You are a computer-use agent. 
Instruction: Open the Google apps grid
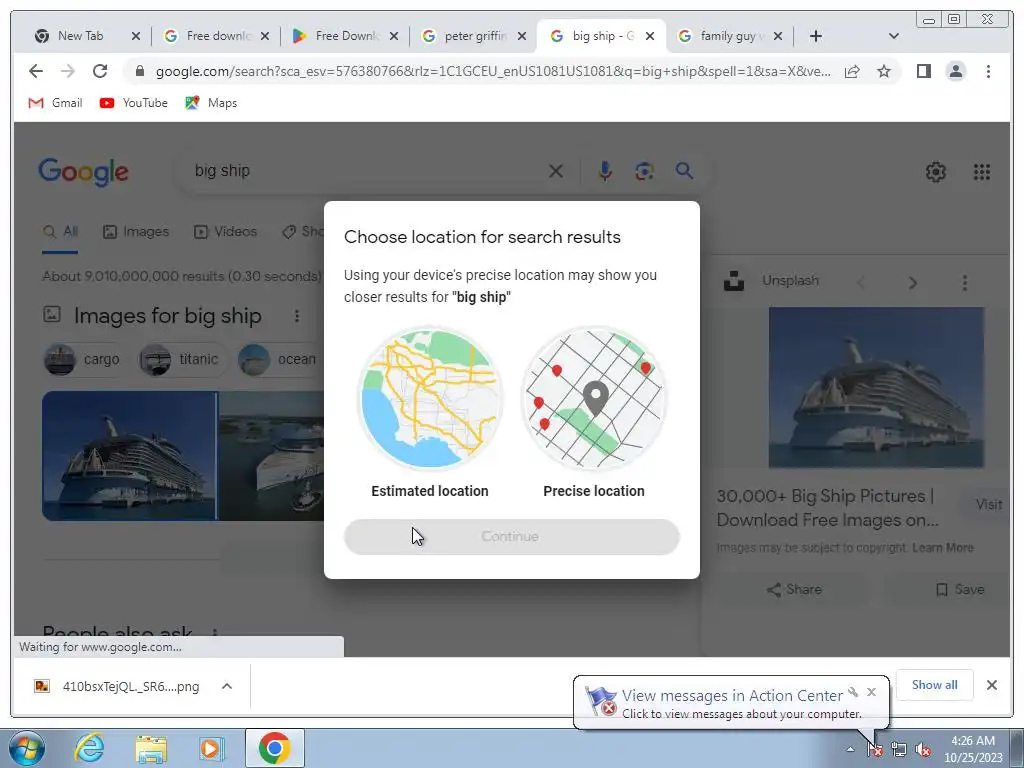(x=982, y=172)
